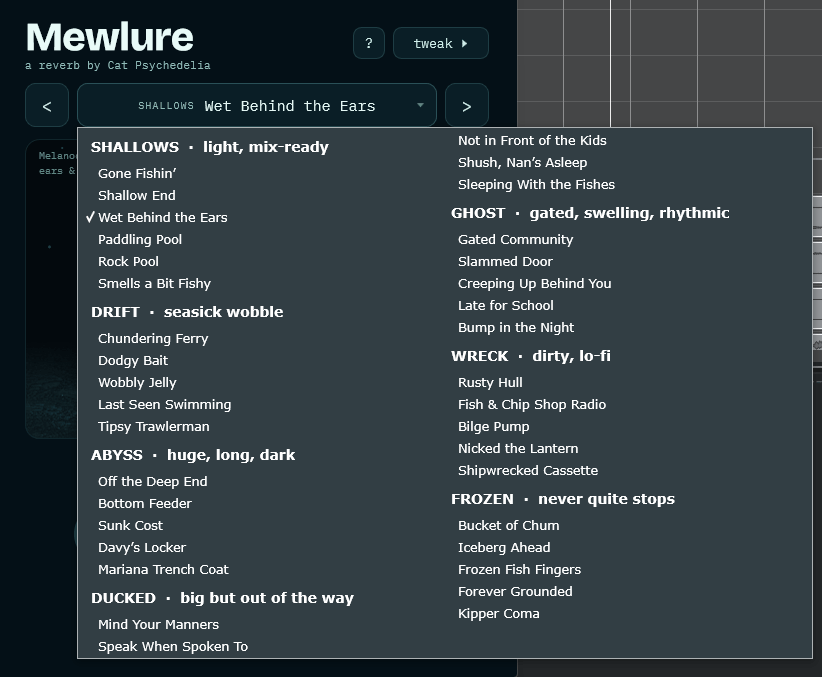Open the tweak panel
The height and width of the screenshot is (677, 822).
(x=440, y=43)
